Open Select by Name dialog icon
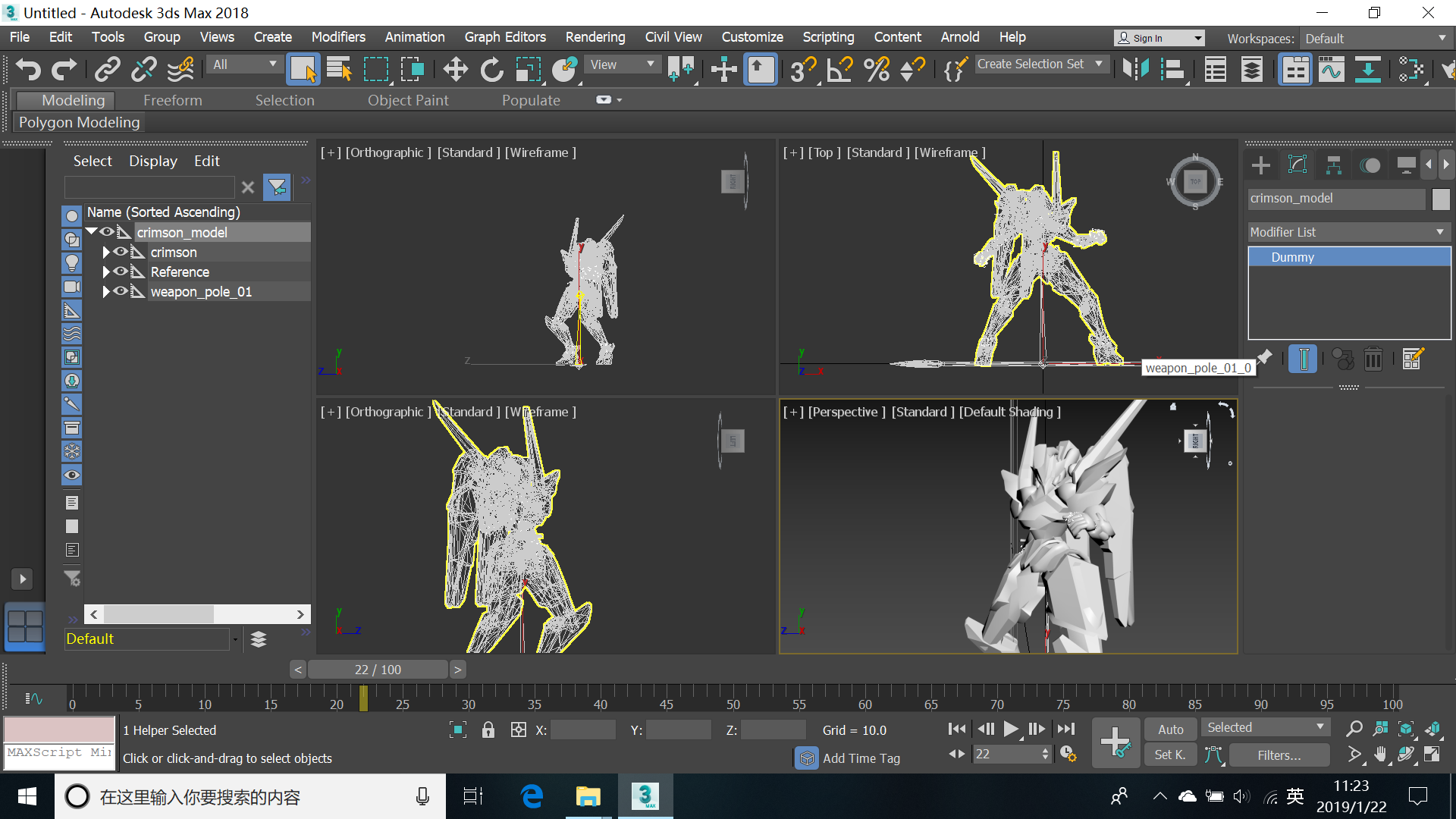 [339, 69]
